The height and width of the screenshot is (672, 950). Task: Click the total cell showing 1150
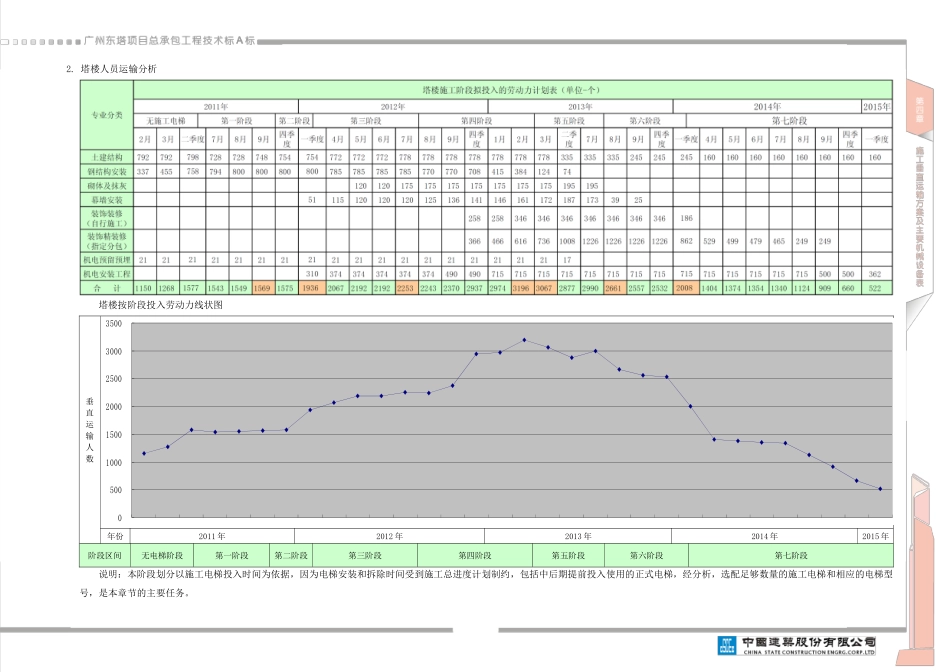144,288
